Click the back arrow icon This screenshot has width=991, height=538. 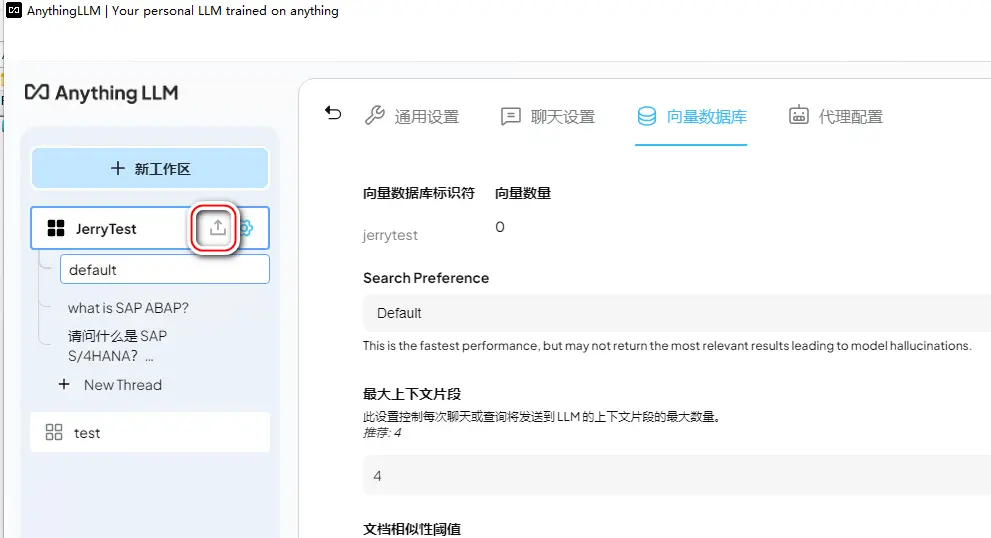coord(333,113)
